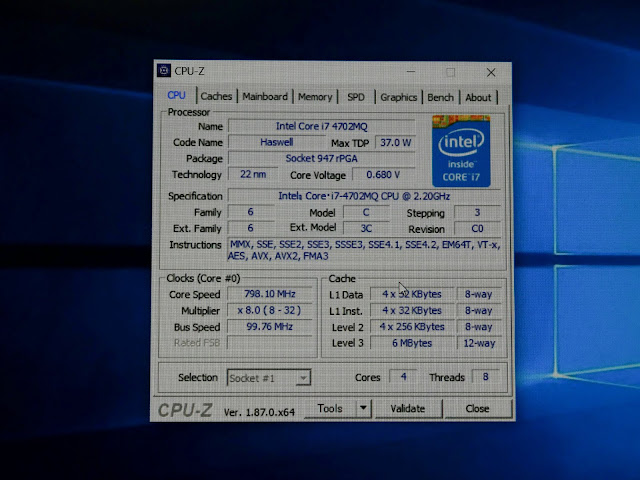The image size is (640, 480).
Task: Click the Max TDP value '37.0 W'
Action: click(x=395, y=143)
